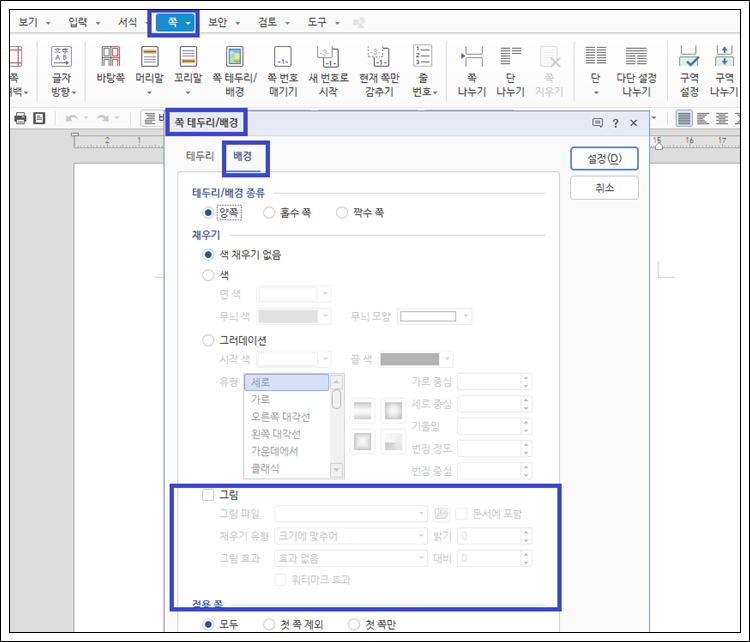Switch to the 테두리 tab
Viewport: 750px width, 642px height.
[x=200, y=156]
